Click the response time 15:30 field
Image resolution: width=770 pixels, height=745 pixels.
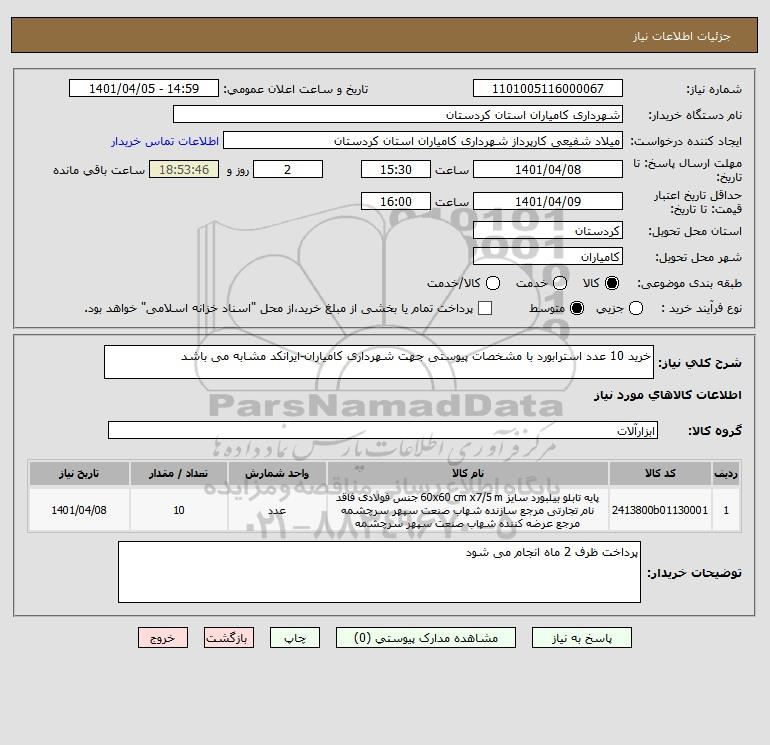pos(396,169)
